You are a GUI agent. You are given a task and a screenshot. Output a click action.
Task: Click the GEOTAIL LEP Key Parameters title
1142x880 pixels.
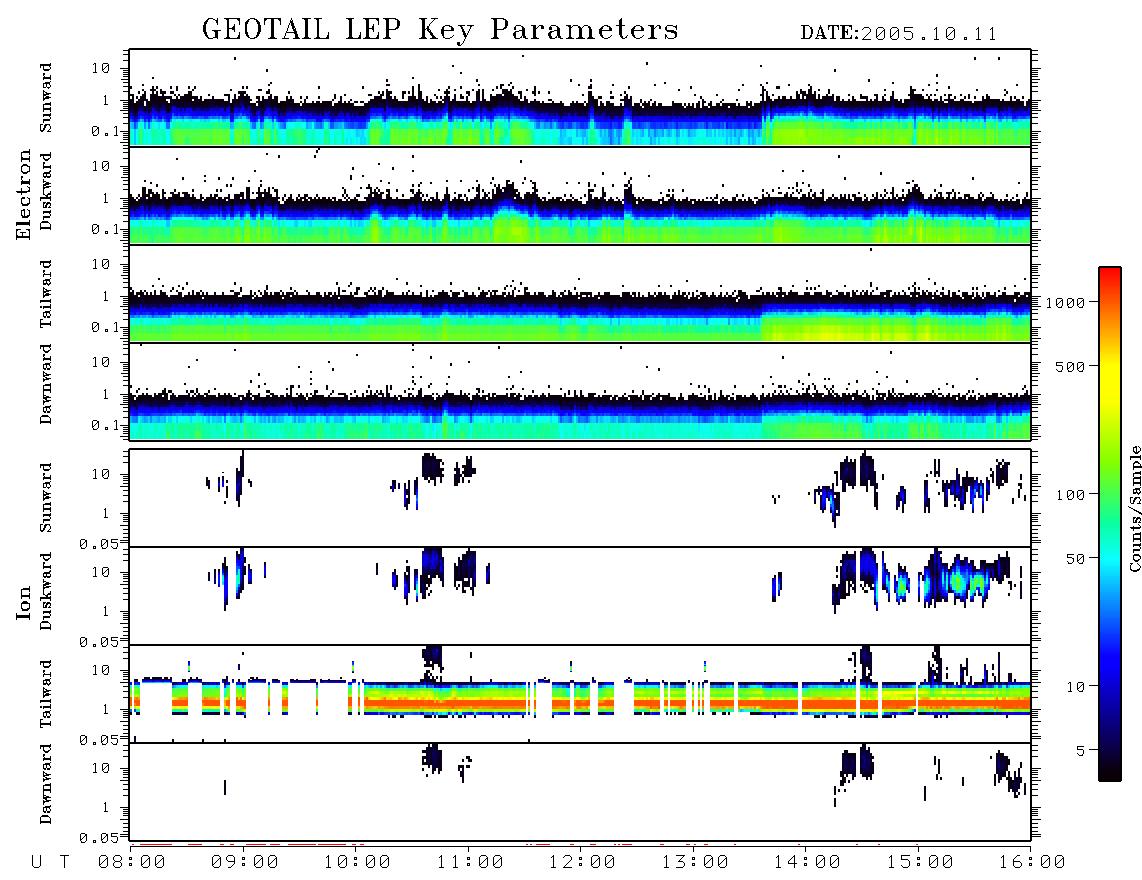440,30
